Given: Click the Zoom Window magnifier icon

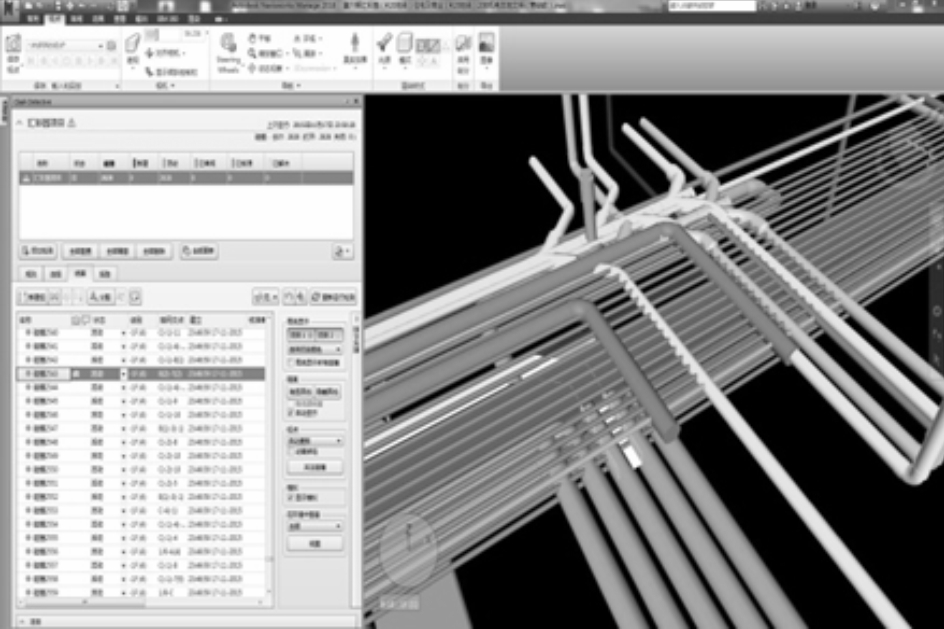Looking at the screenshot, I should coord(253,52).
